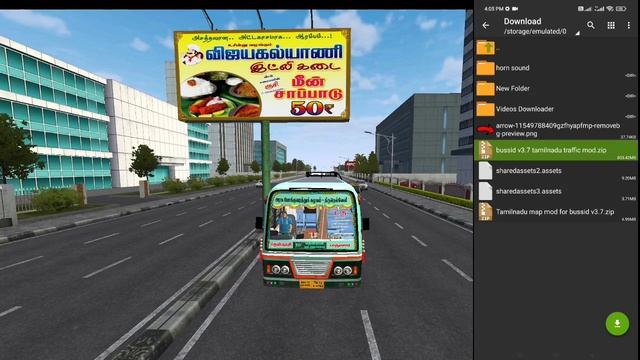
Task: Tap the back arrow in file manager
Action: click(486, 25)
